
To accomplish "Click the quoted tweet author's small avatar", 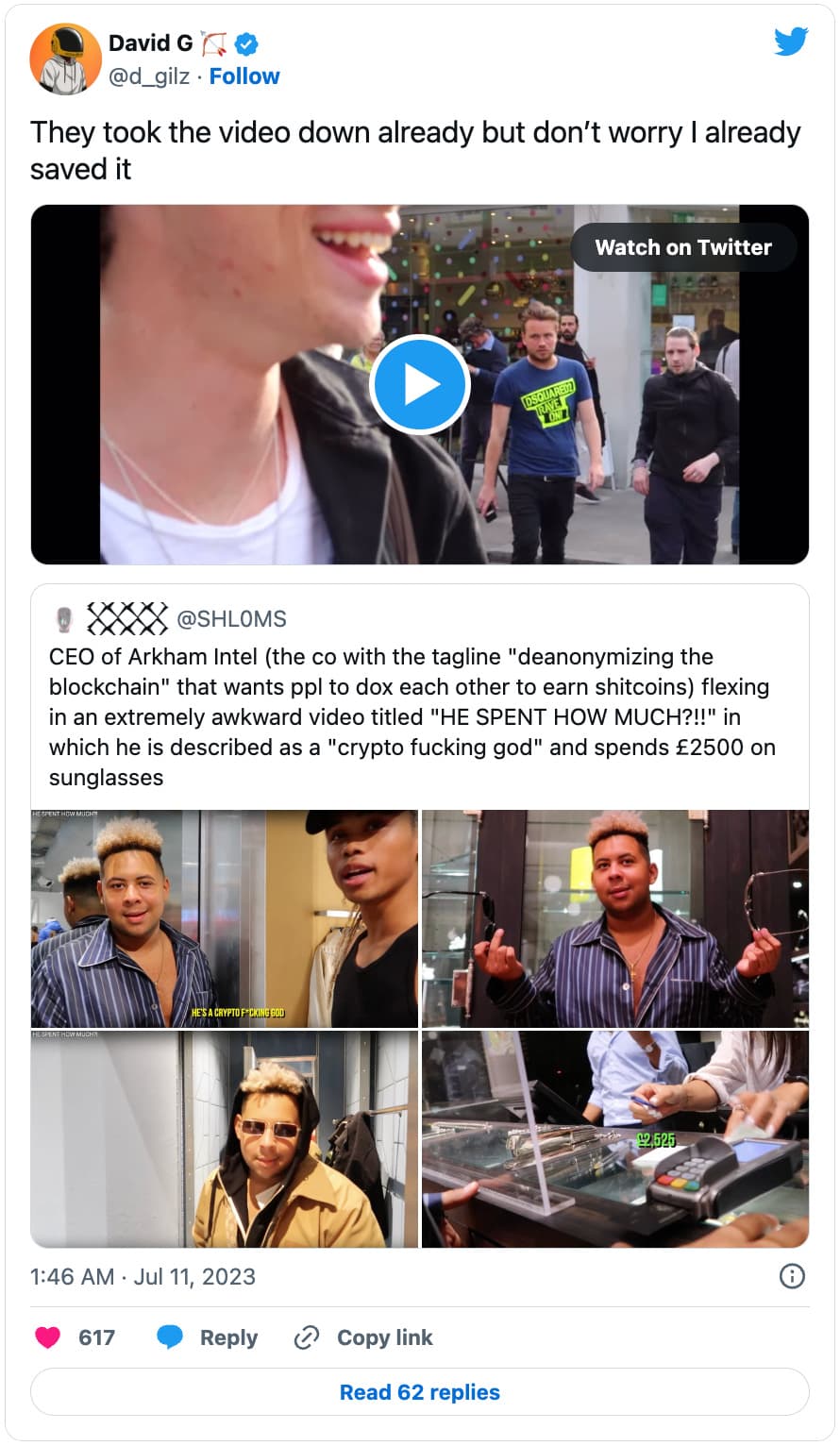I will 64,619.
